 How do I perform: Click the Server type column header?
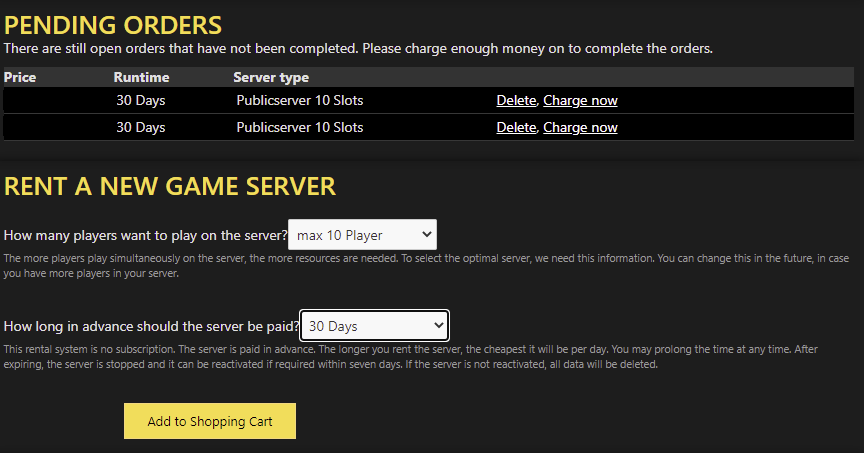[271, 77]
